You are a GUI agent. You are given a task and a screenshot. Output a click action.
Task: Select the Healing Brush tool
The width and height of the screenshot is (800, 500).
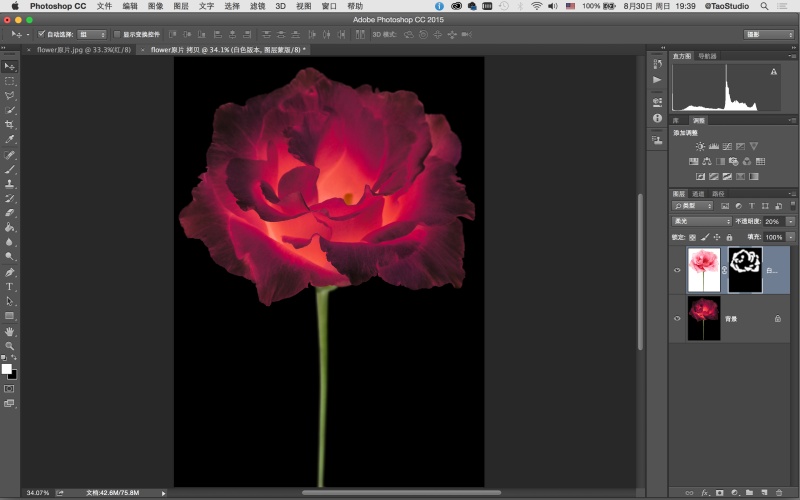point(9,155)
